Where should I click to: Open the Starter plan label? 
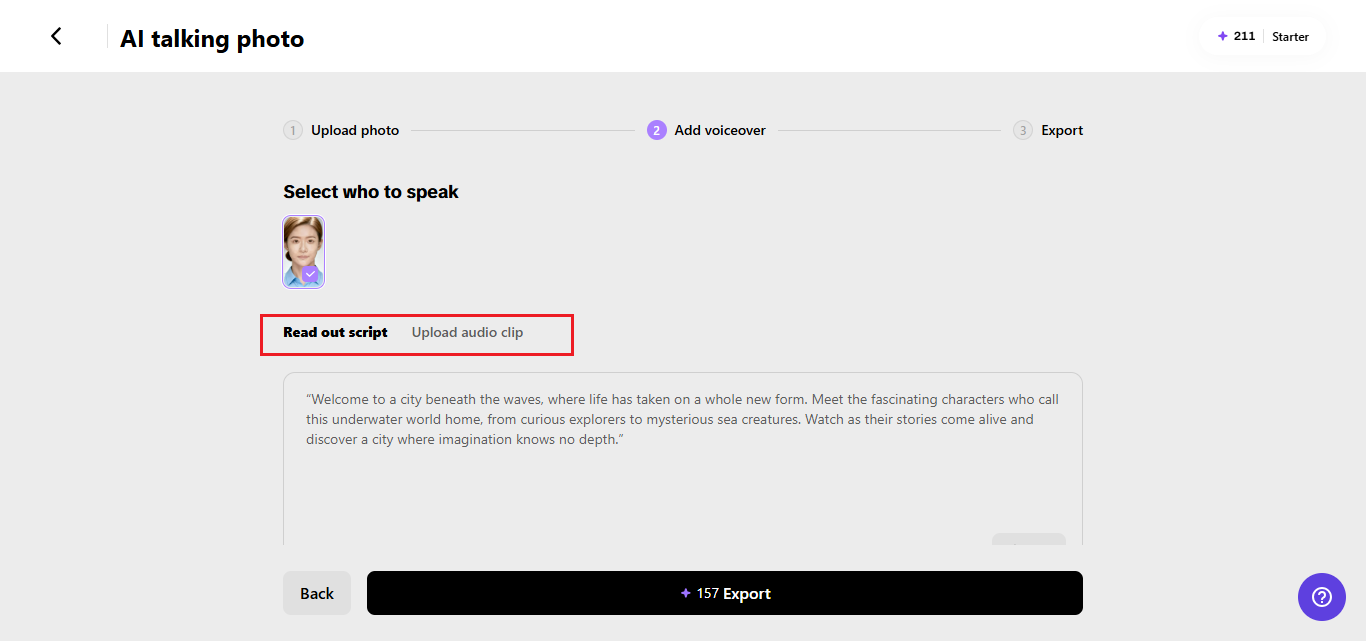[1290, 36]
